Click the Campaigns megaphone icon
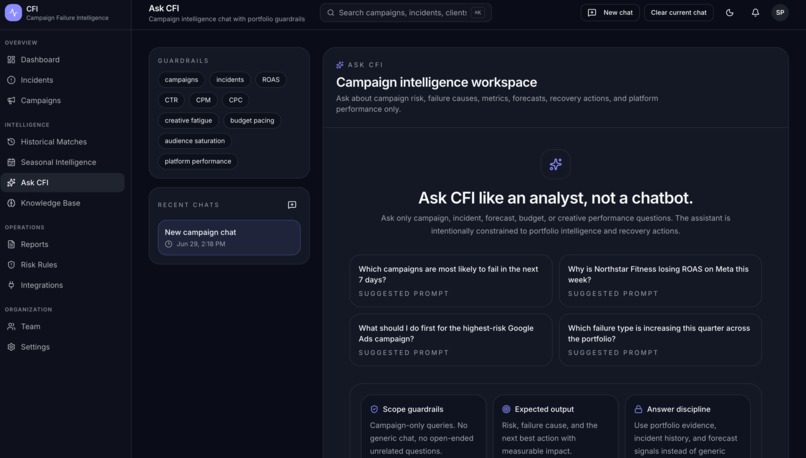806x458 pixels. click(x=11, y=101)
